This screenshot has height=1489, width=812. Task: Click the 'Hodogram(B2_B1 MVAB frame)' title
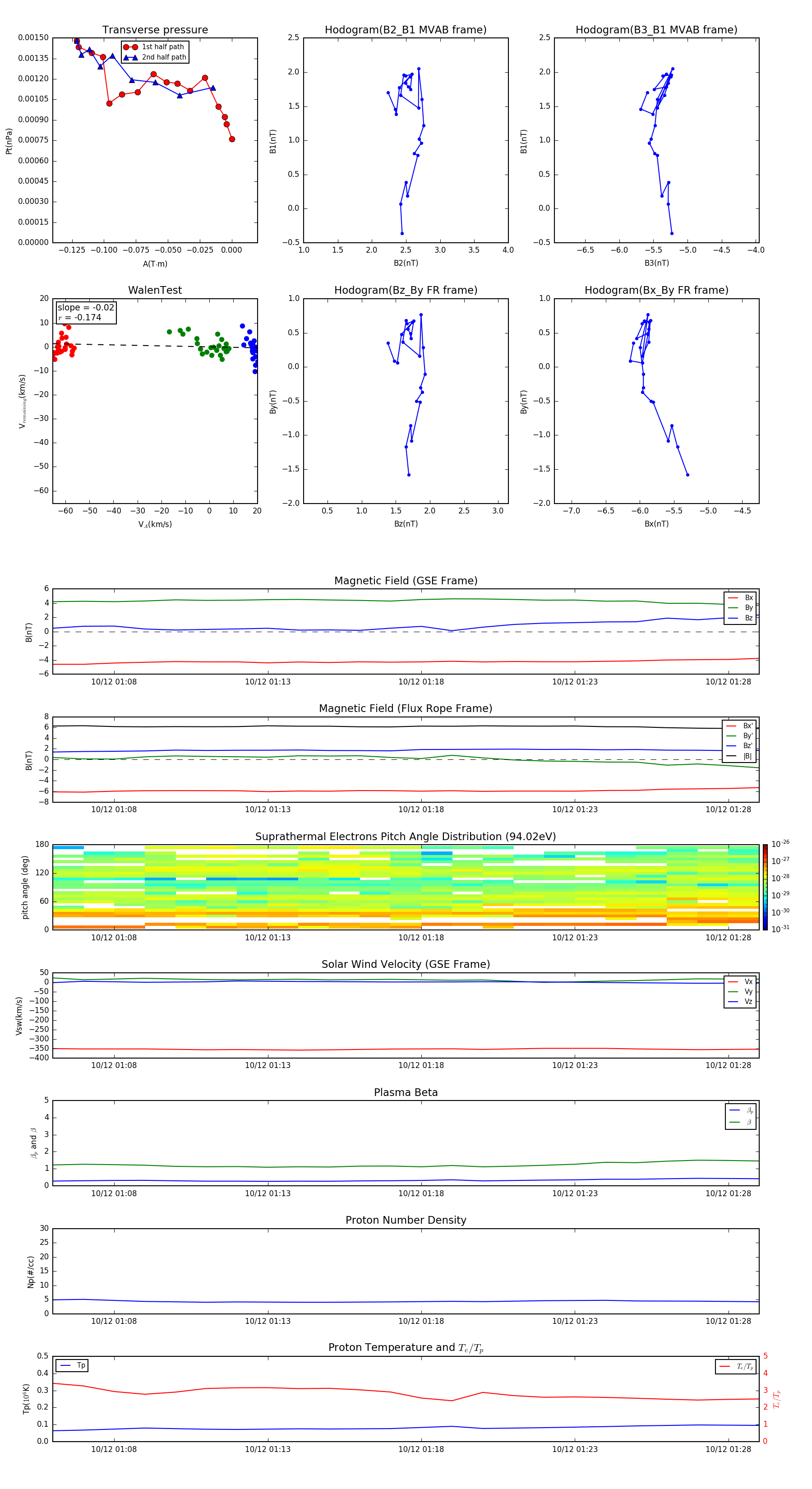(x=406, y=29)
